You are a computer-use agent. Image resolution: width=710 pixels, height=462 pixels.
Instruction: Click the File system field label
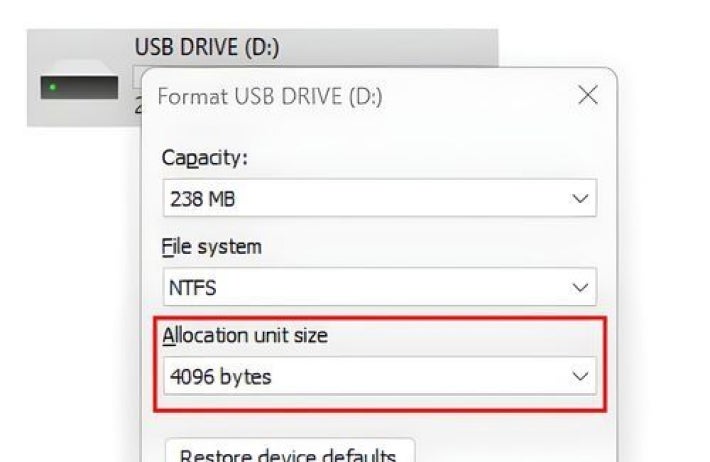click(x=211, y=246)
